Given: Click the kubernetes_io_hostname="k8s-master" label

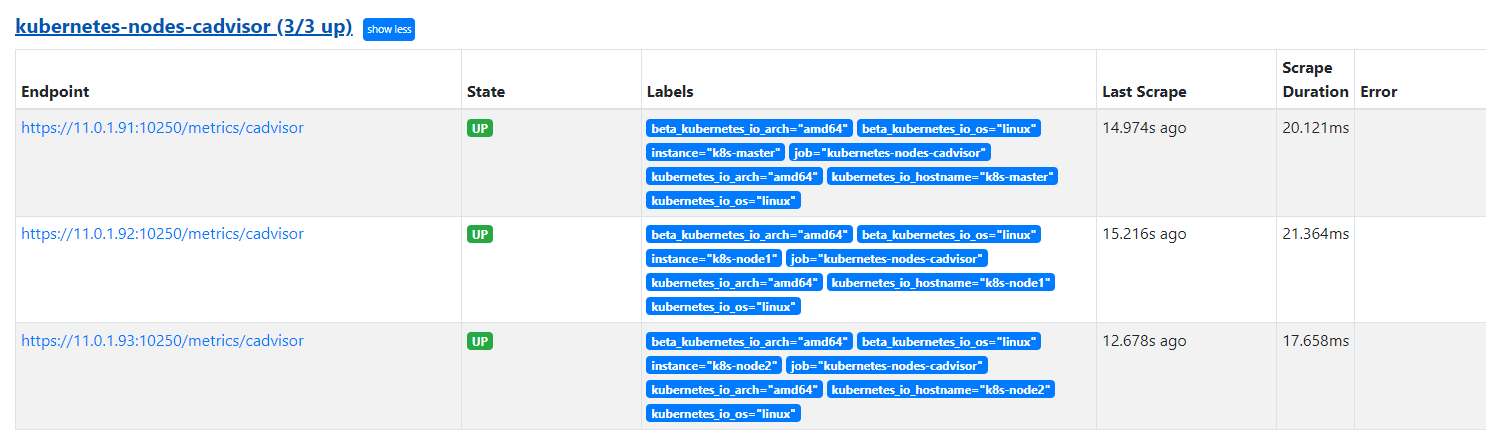Looking at the screenshot, I should [942, 177].
